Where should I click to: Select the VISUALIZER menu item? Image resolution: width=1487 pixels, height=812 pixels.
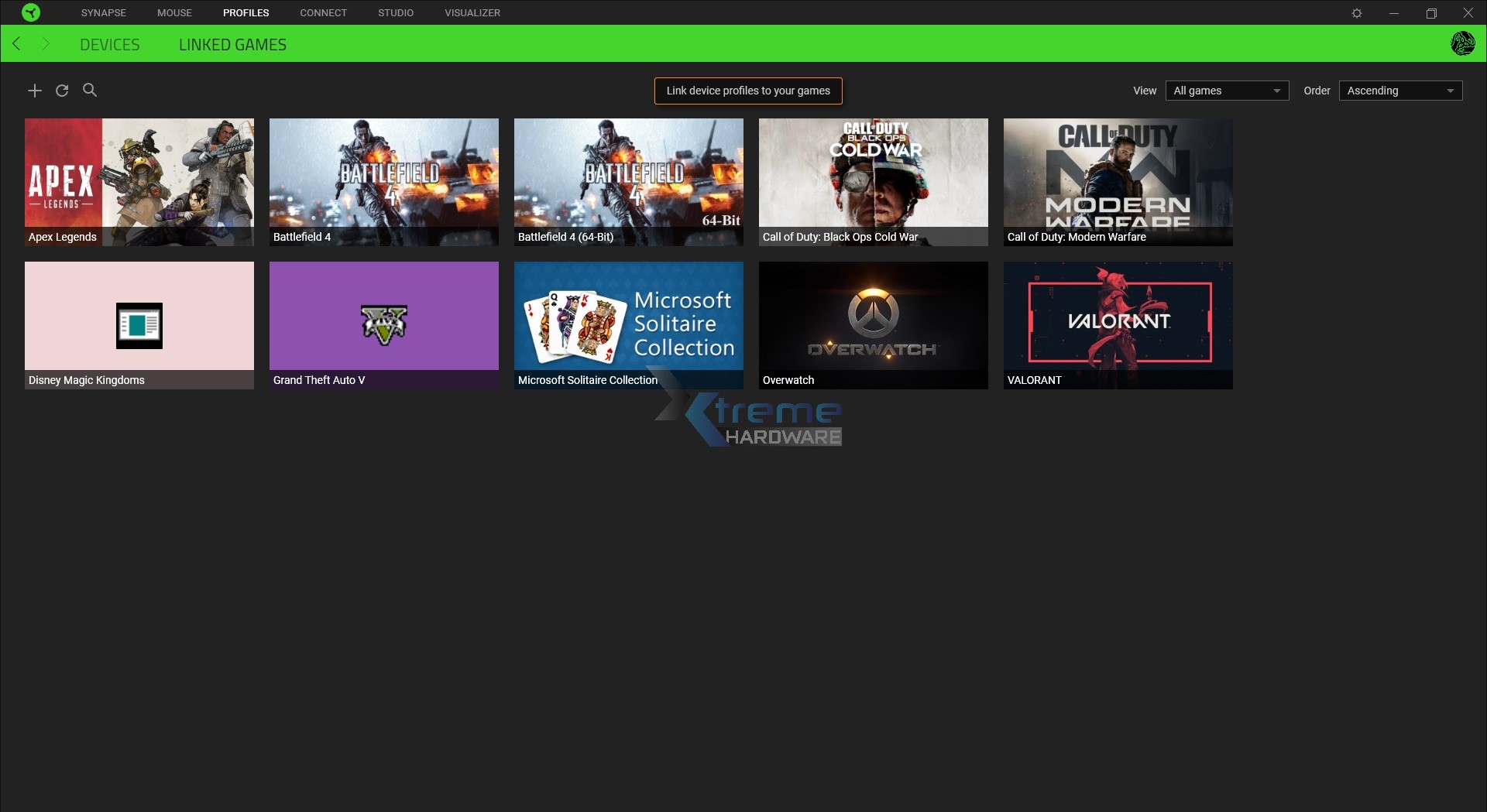[472, 12]
